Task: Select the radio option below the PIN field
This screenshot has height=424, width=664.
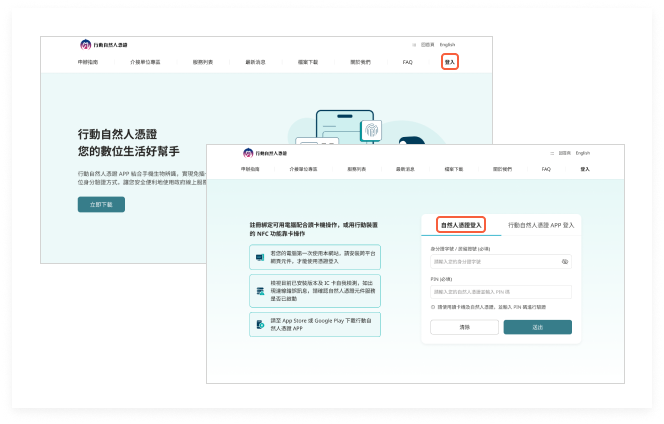Action: pos(434,307)
